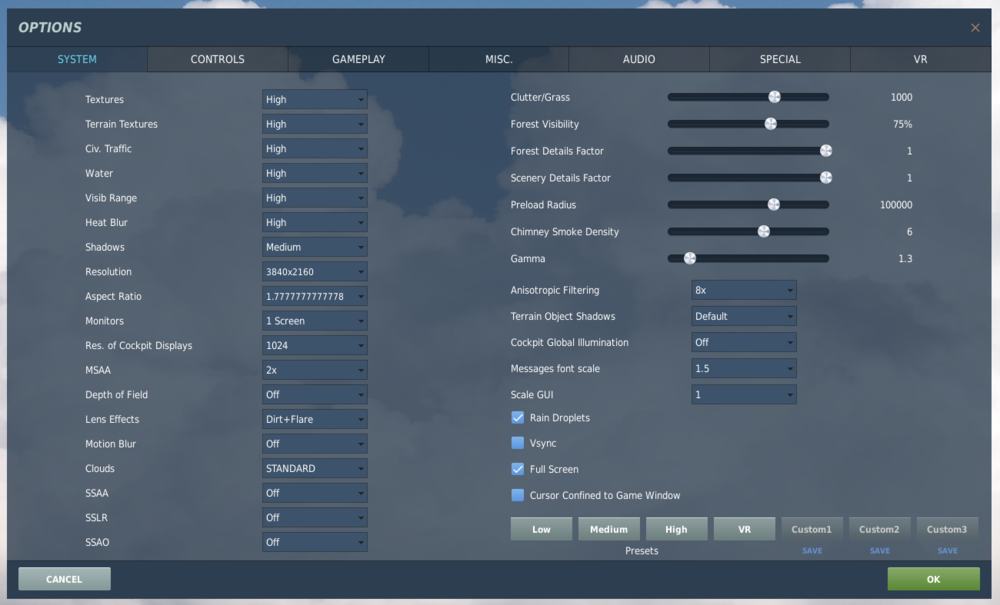Expand the Terrain Object Shadows dropdown
The height and width of the screenshot is (605, 1000).
[x=744, y=316]
